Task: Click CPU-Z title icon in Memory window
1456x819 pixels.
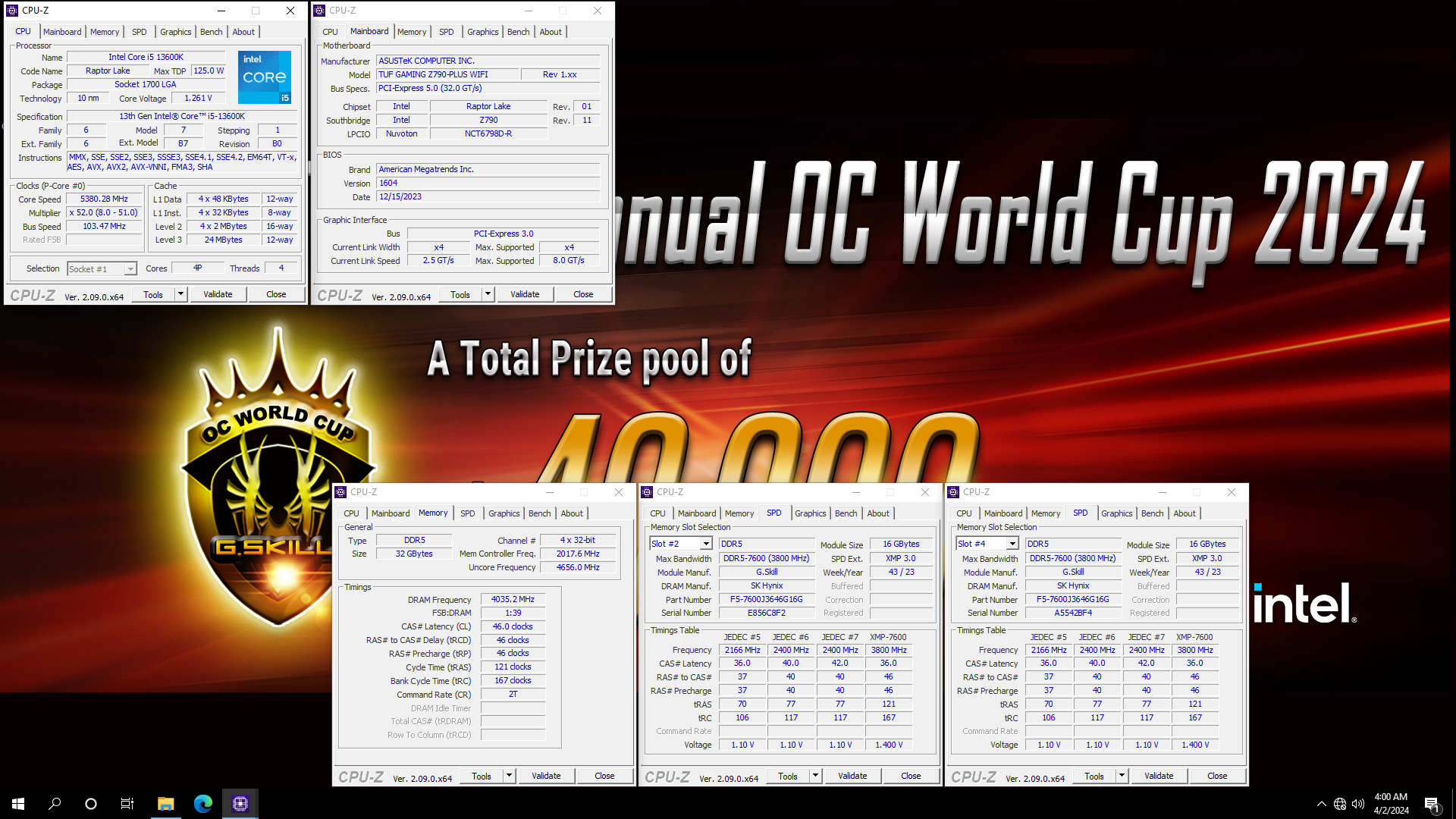Action: (x=340, y=492)
